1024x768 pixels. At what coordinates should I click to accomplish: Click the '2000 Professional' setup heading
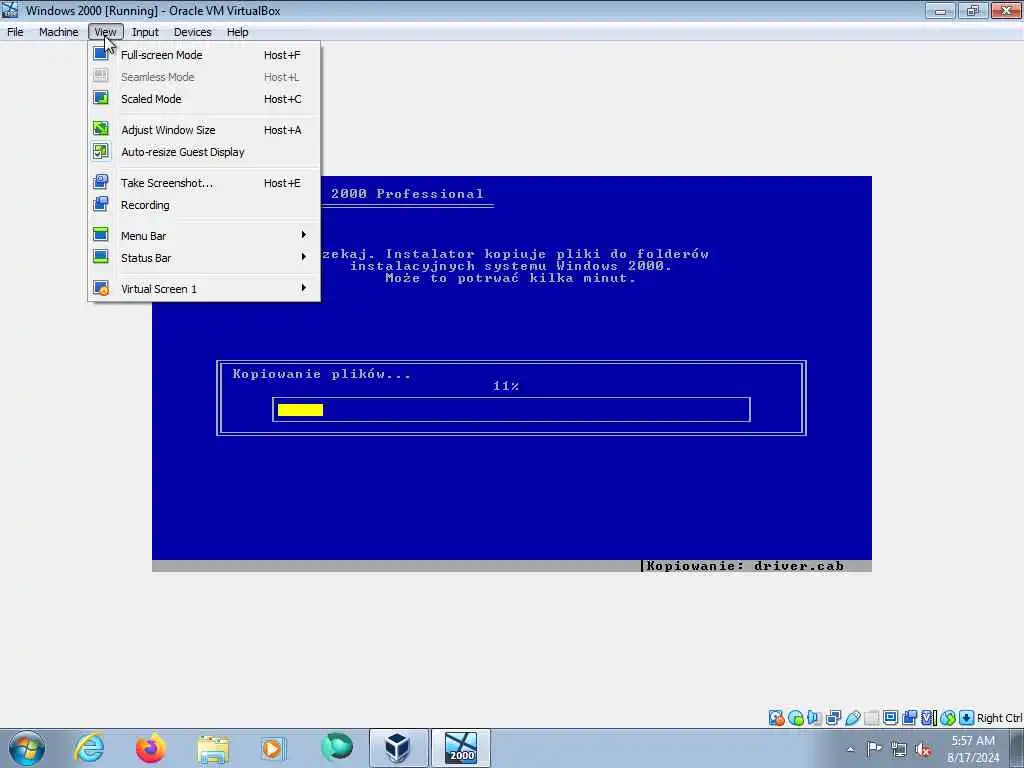click(x=408, y=193)
